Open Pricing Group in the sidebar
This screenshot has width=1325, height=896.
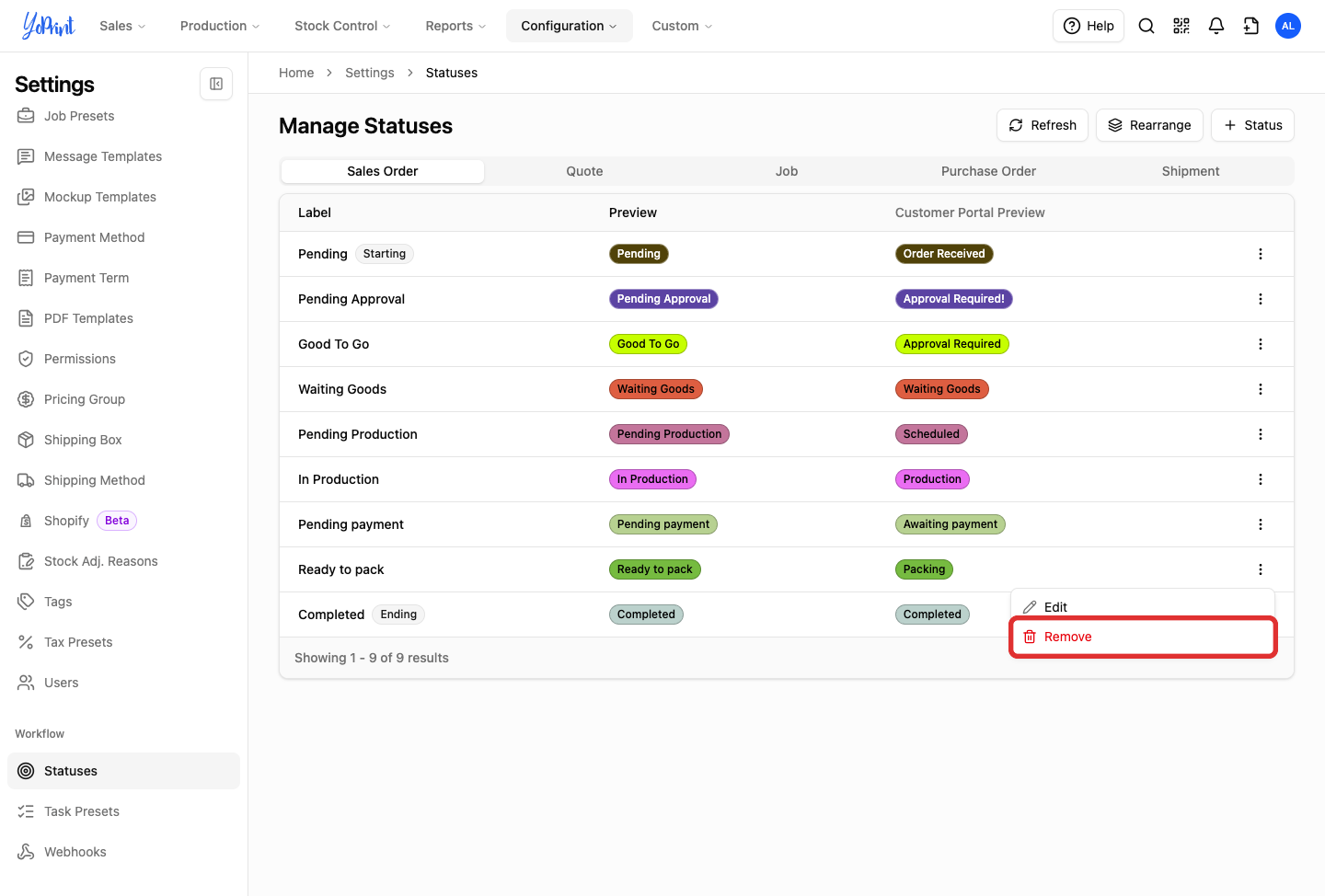(123, 399)
